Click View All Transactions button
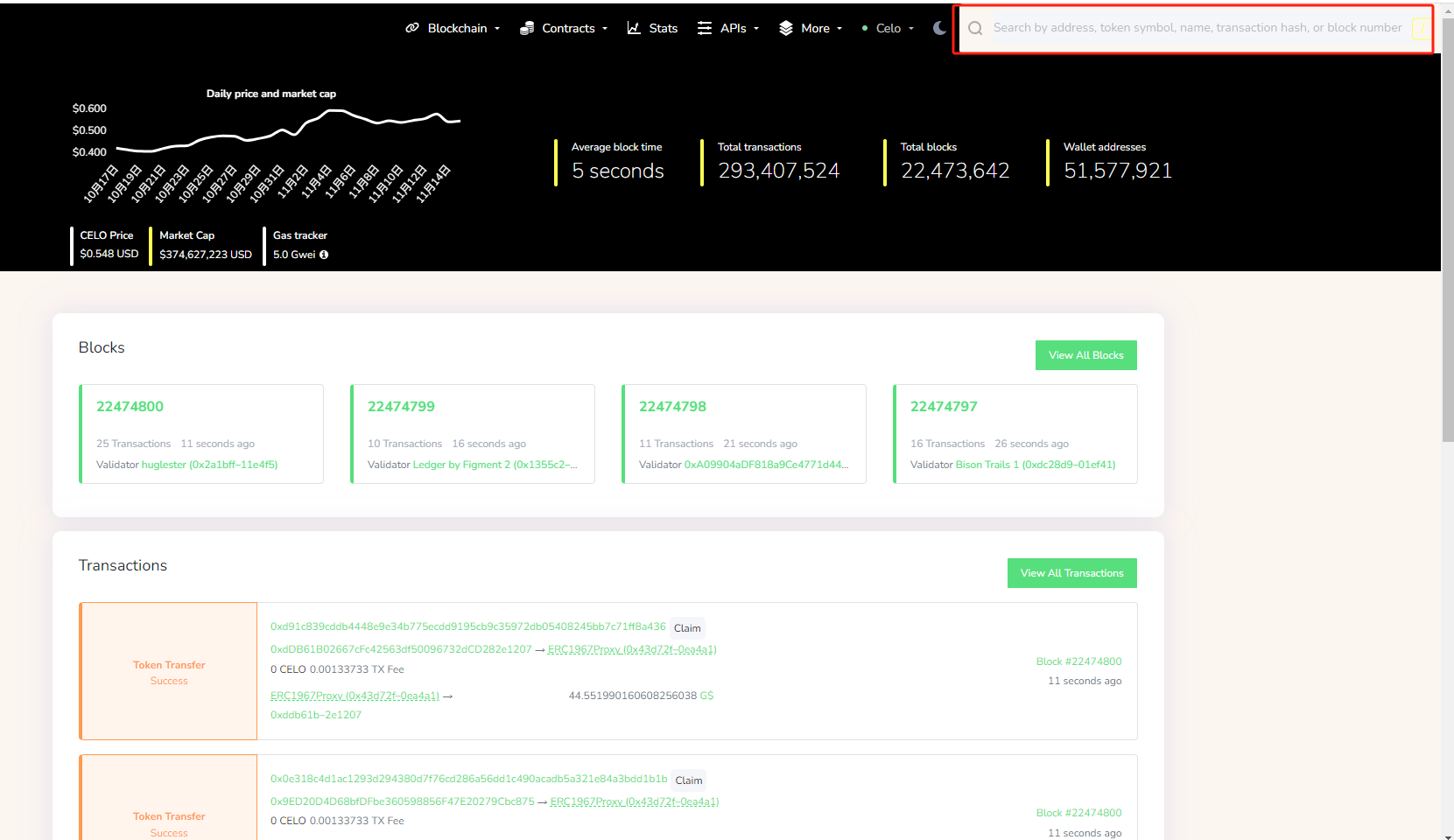 [x=1071, y=573]
